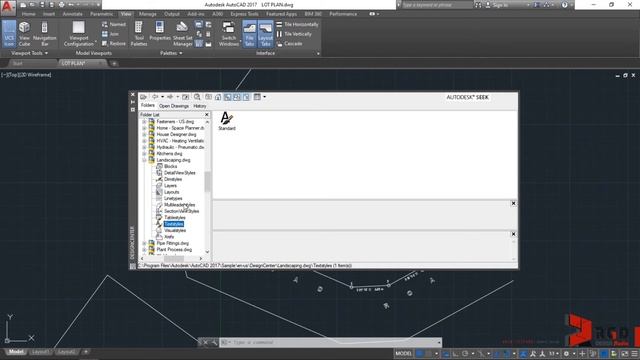Click the Favorites icon in DesignCenter
640x360 pixels.
209,97
